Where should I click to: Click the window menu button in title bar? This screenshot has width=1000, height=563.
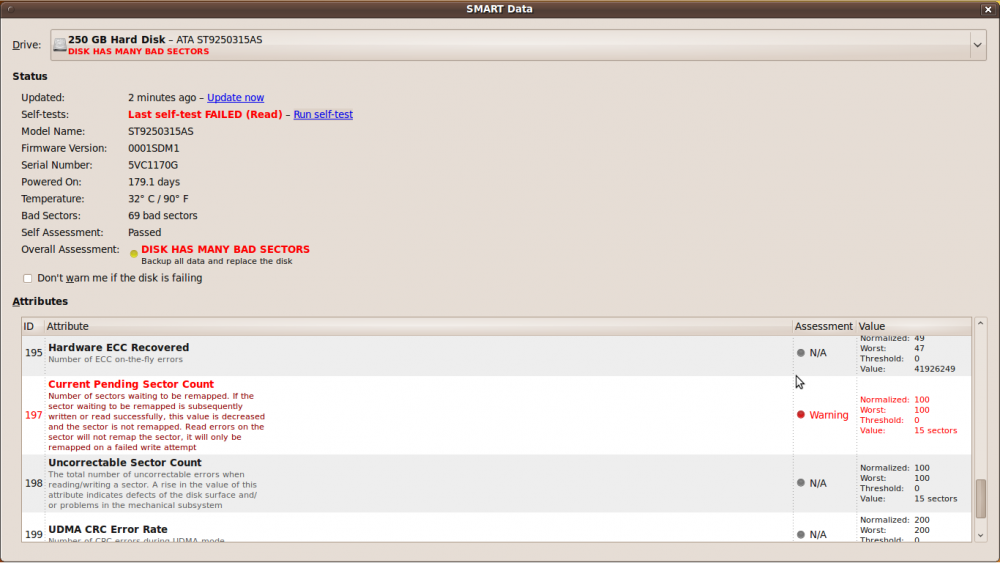[10, 9]
